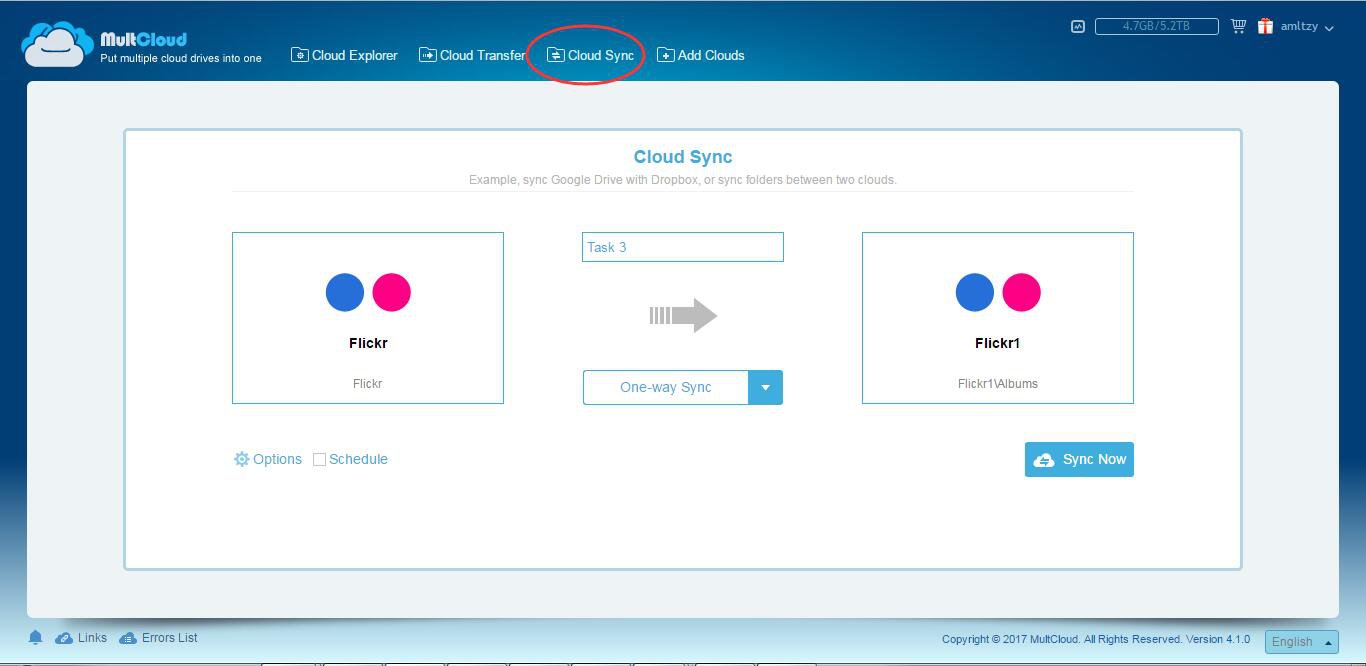Viewport: 1366px width, 666px height.
Task: Open the Errors List
Action: [158, 638]
